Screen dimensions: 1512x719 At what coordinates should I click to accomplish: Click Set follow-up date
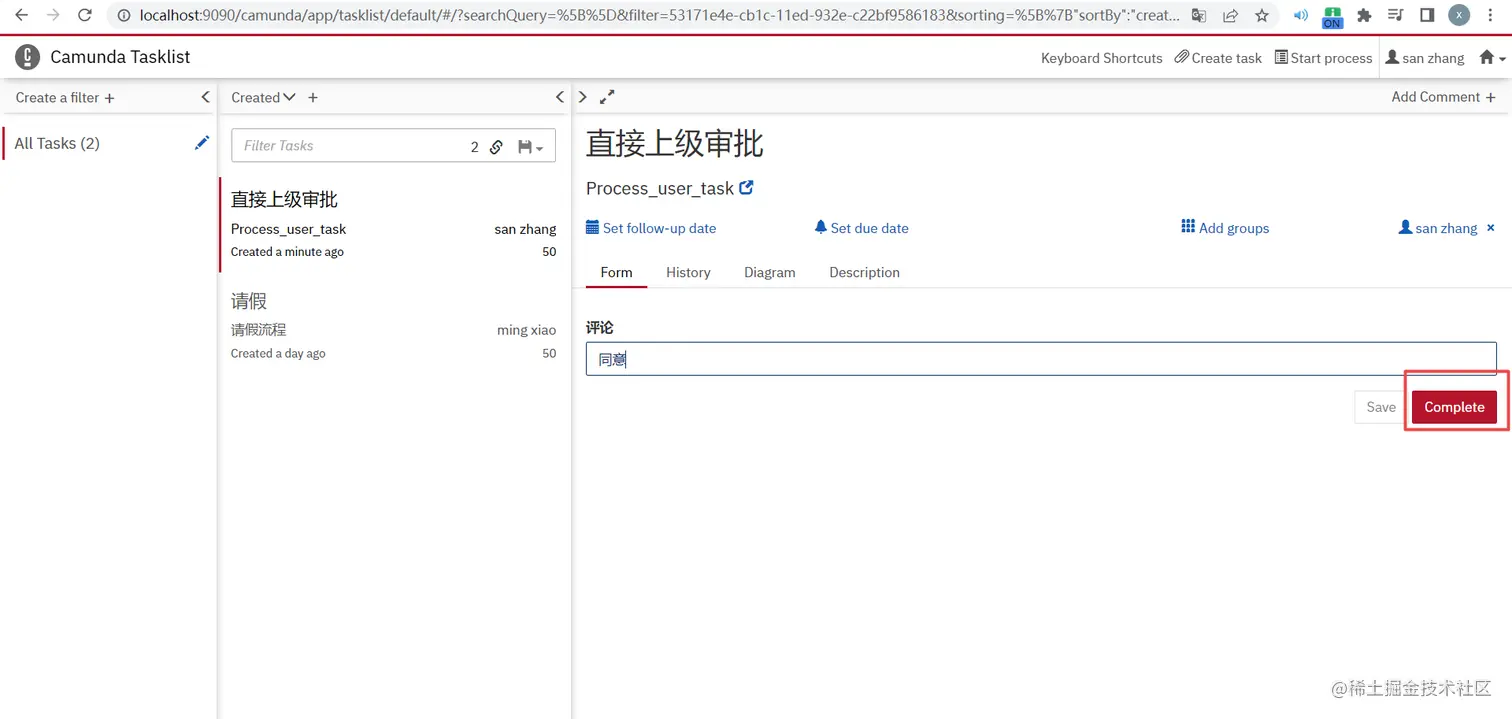click(x=651, y=228)
